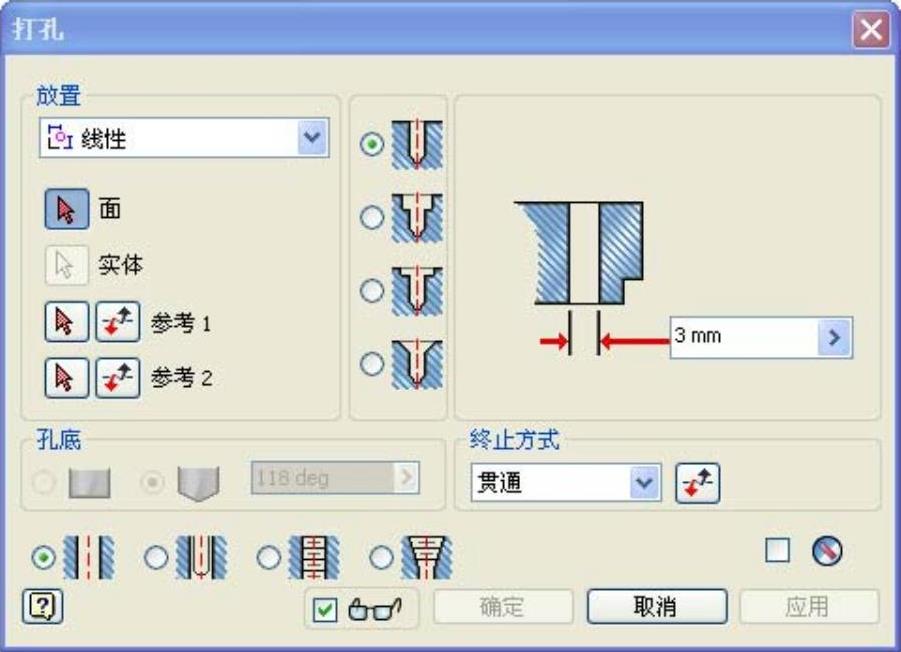Expand the 3 mm diameter arrow menu

[x=834, y=338]
